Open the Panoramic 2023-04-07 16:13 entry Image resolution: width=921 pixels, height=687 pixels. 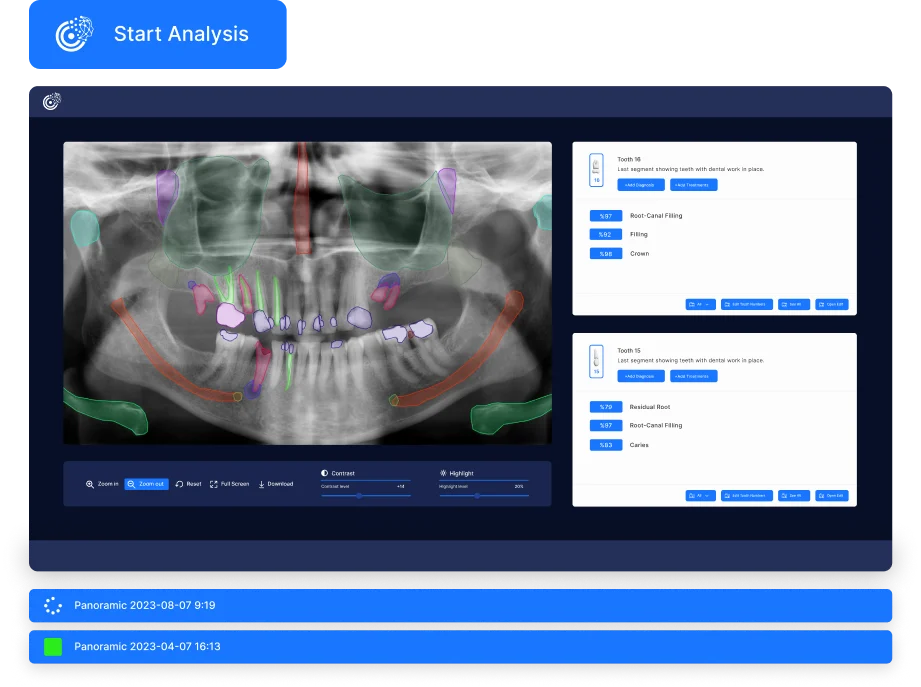[460, 646]
